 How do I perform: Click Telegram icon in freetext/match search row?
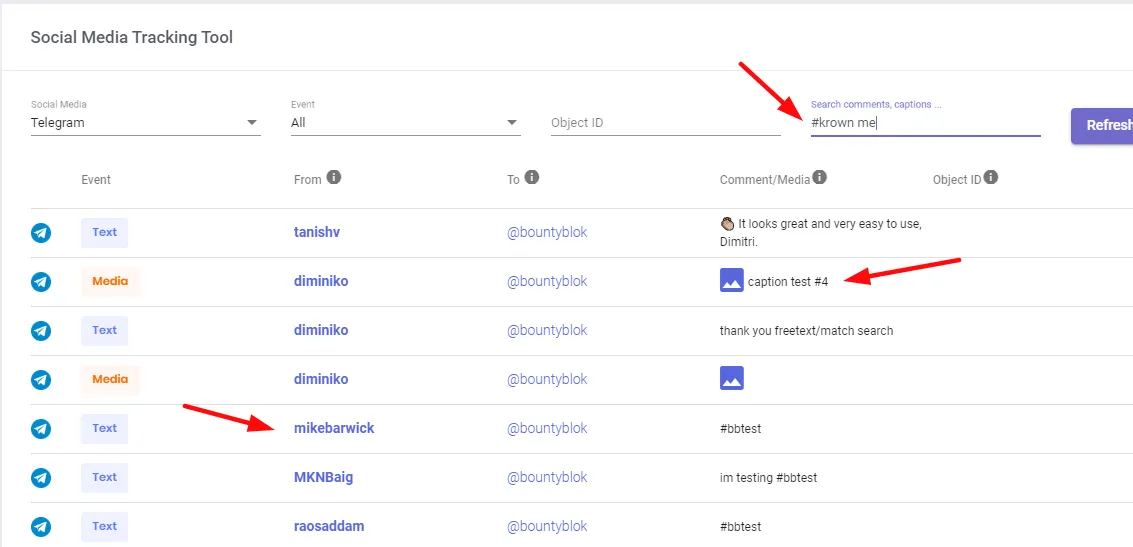click(x=41, y=330)
